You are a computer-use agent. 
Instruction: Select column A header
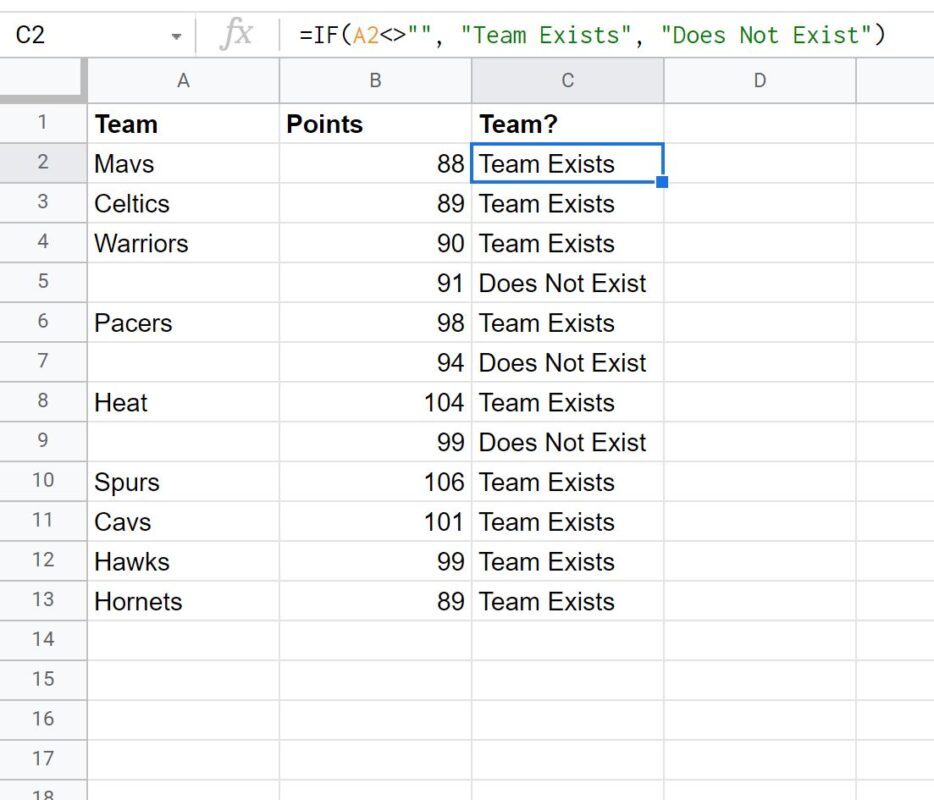point(183,80)
